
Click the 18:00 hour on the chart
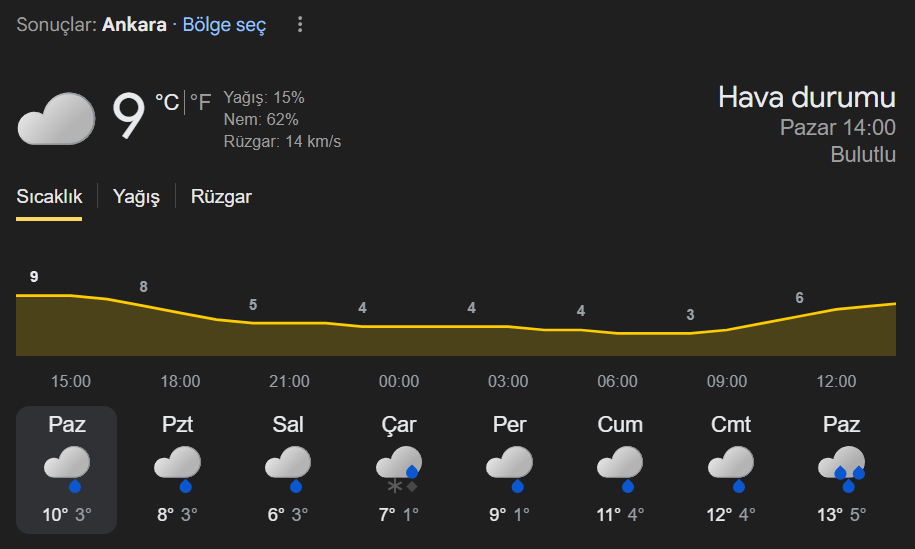click(x=180, y=382)
